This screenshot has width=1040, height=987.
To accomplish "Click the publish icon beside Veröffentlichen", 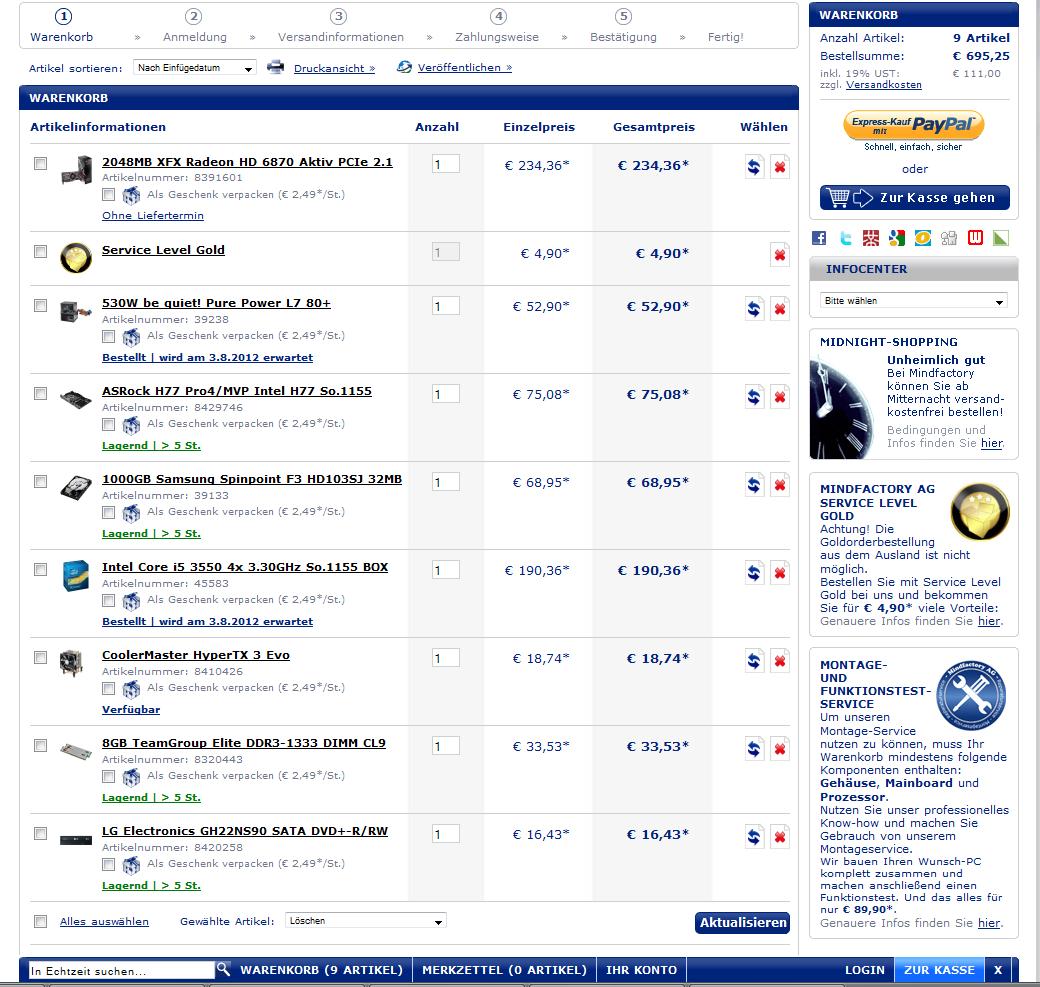I will coord(404,67).
